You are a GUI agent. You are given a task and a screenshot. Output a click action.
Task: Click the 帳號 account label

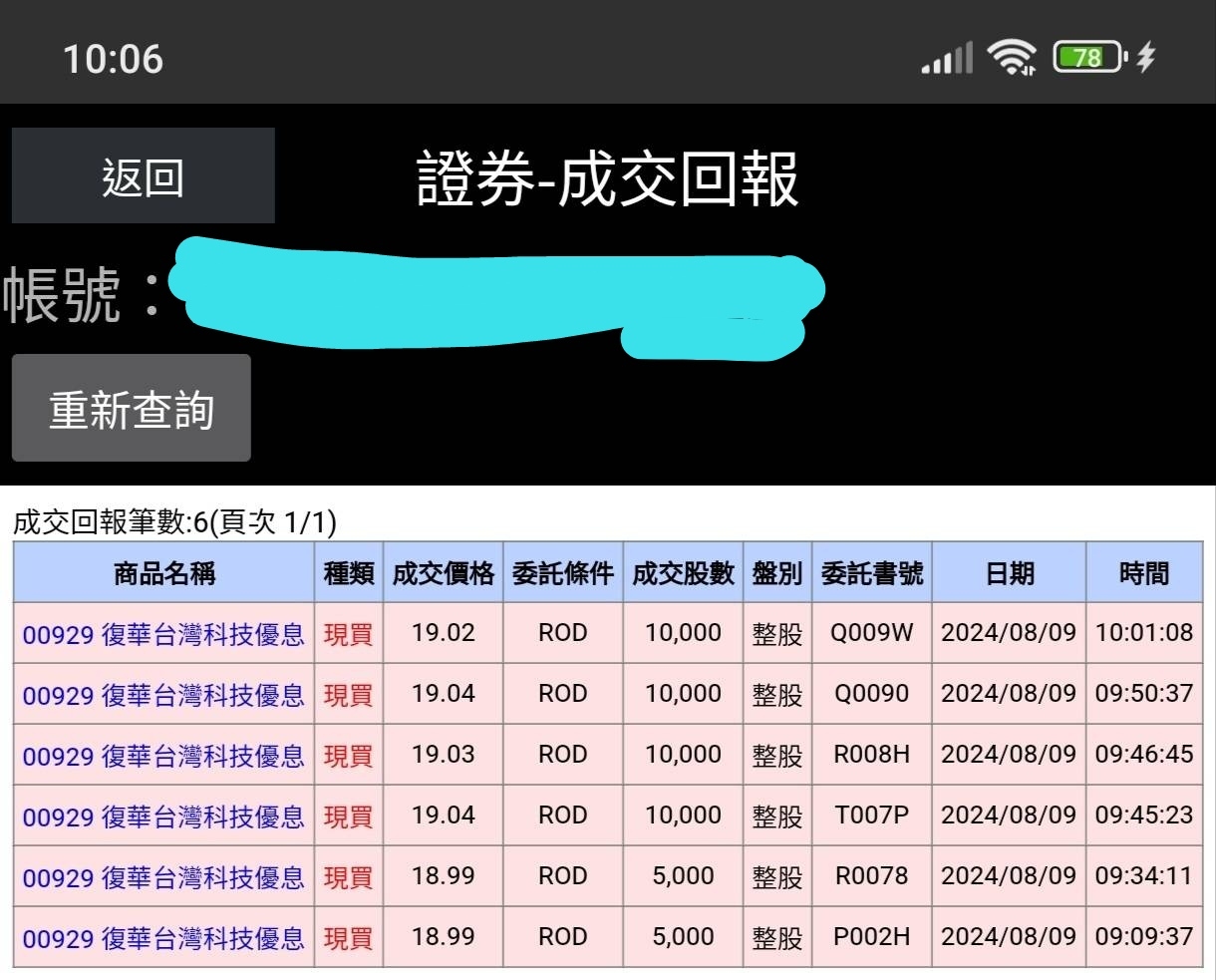(82, 295)
